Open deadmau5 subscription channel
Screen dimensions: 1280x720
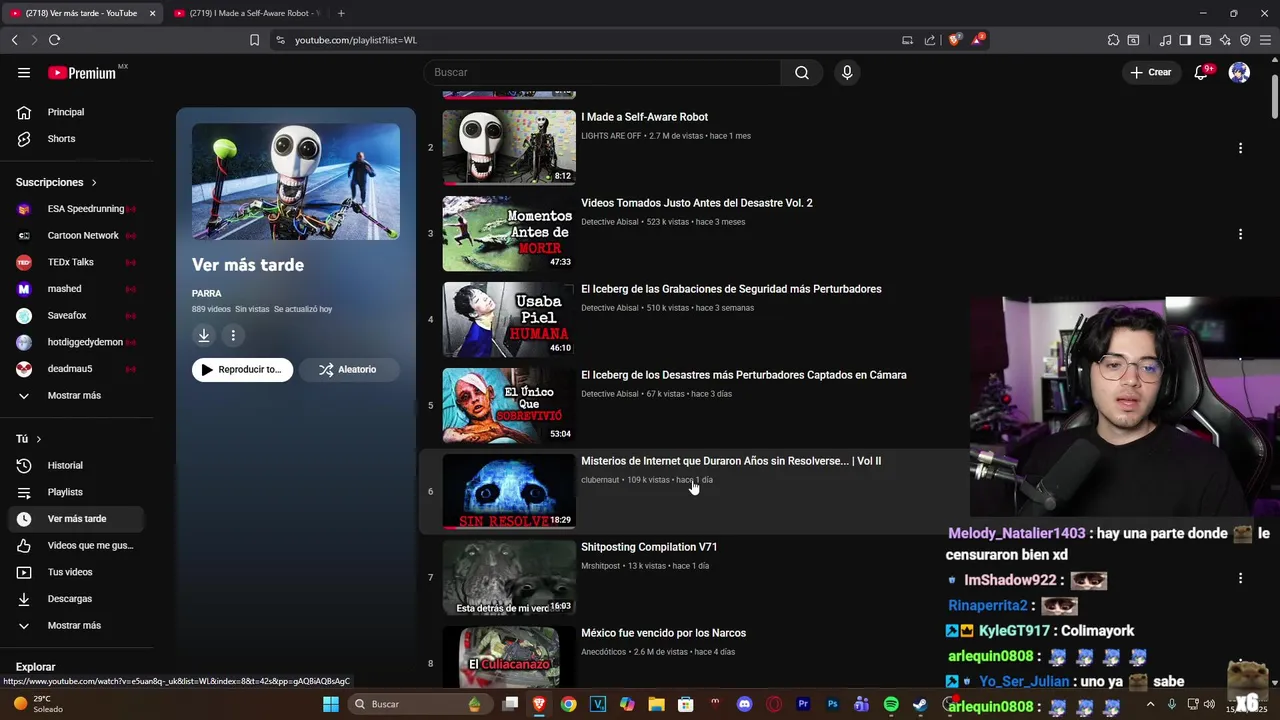coord(76,369)
